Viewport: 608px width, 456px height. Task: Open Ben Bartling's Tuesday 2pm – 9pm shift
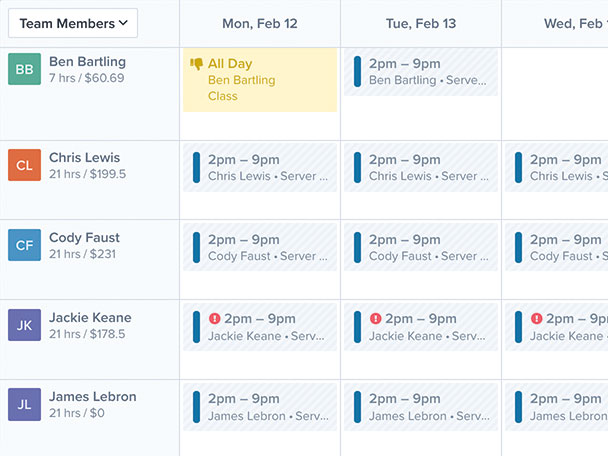click(x=421, y=72)
